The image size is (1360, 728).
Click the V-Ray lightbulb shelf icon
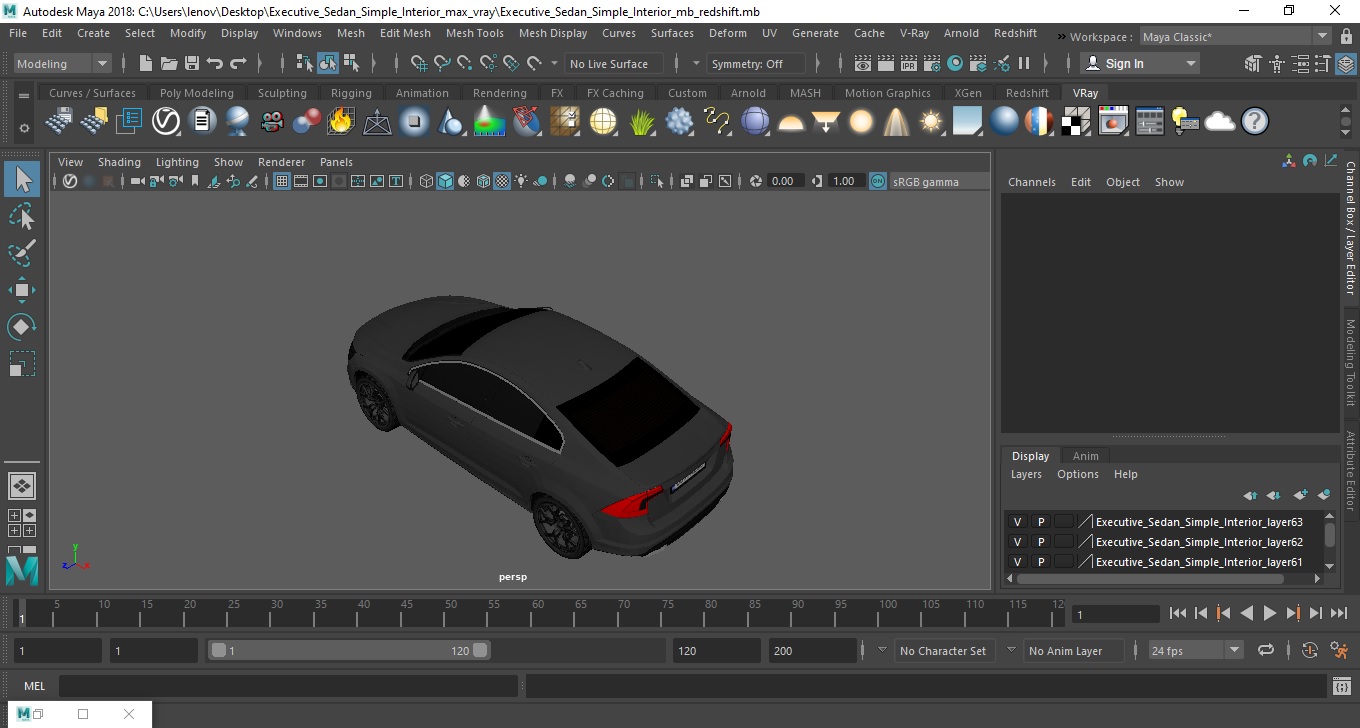pos(1185,122)
